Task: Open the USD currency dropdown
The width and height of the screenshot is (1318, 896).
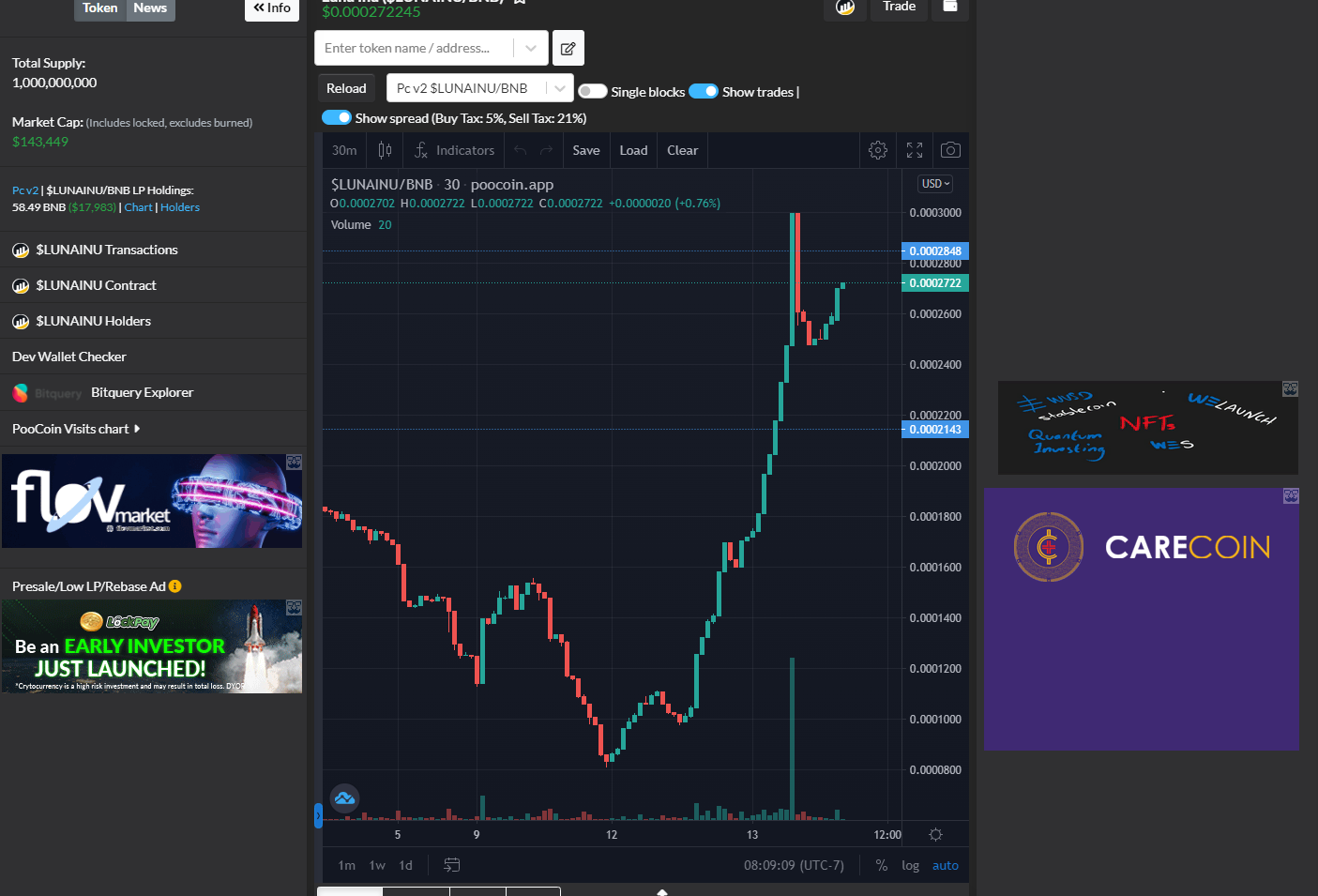Action: coord(935,184)
